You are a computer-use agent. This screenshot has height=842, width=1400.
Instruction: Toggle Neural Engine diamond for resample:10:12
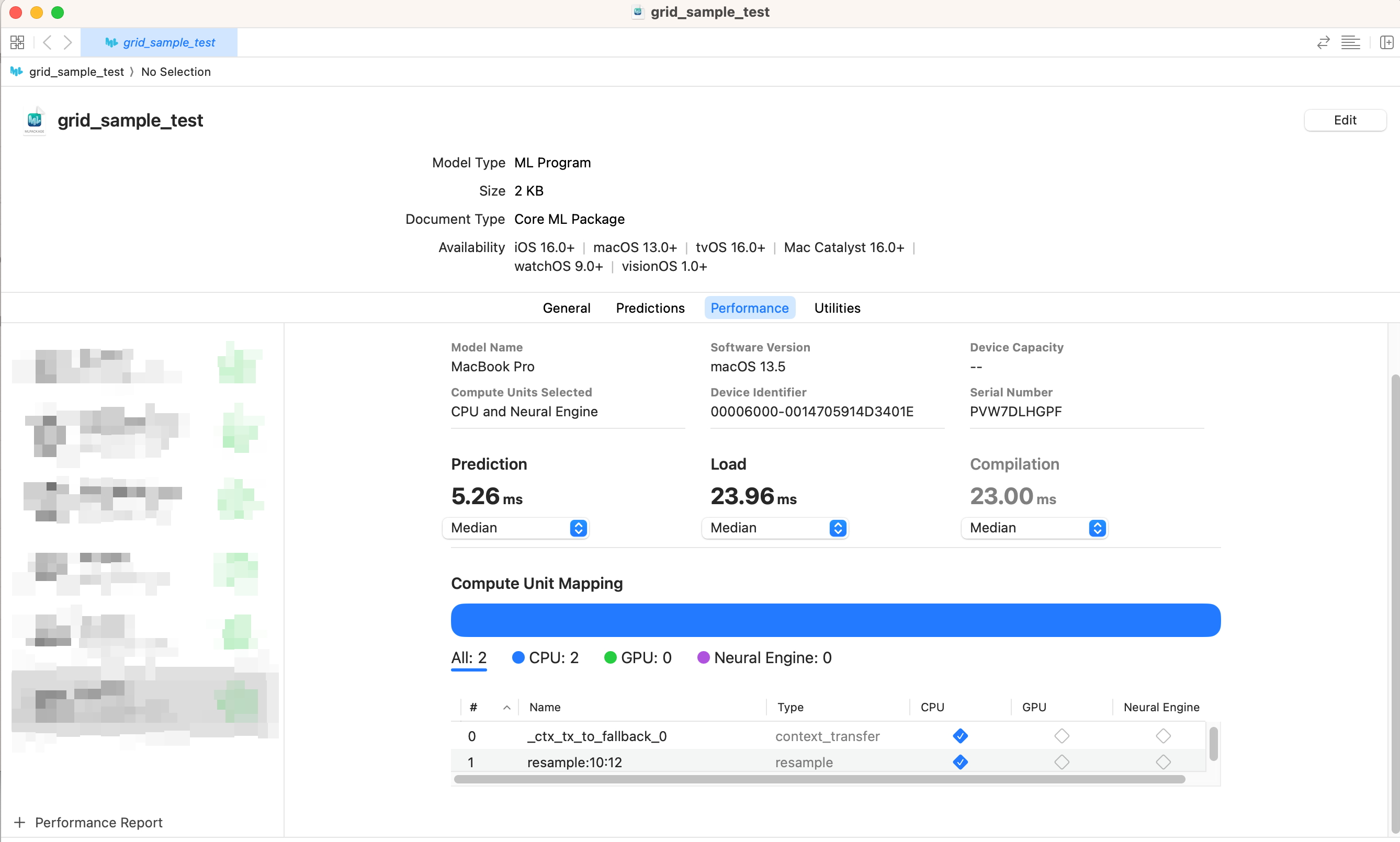pos(1163,762)
